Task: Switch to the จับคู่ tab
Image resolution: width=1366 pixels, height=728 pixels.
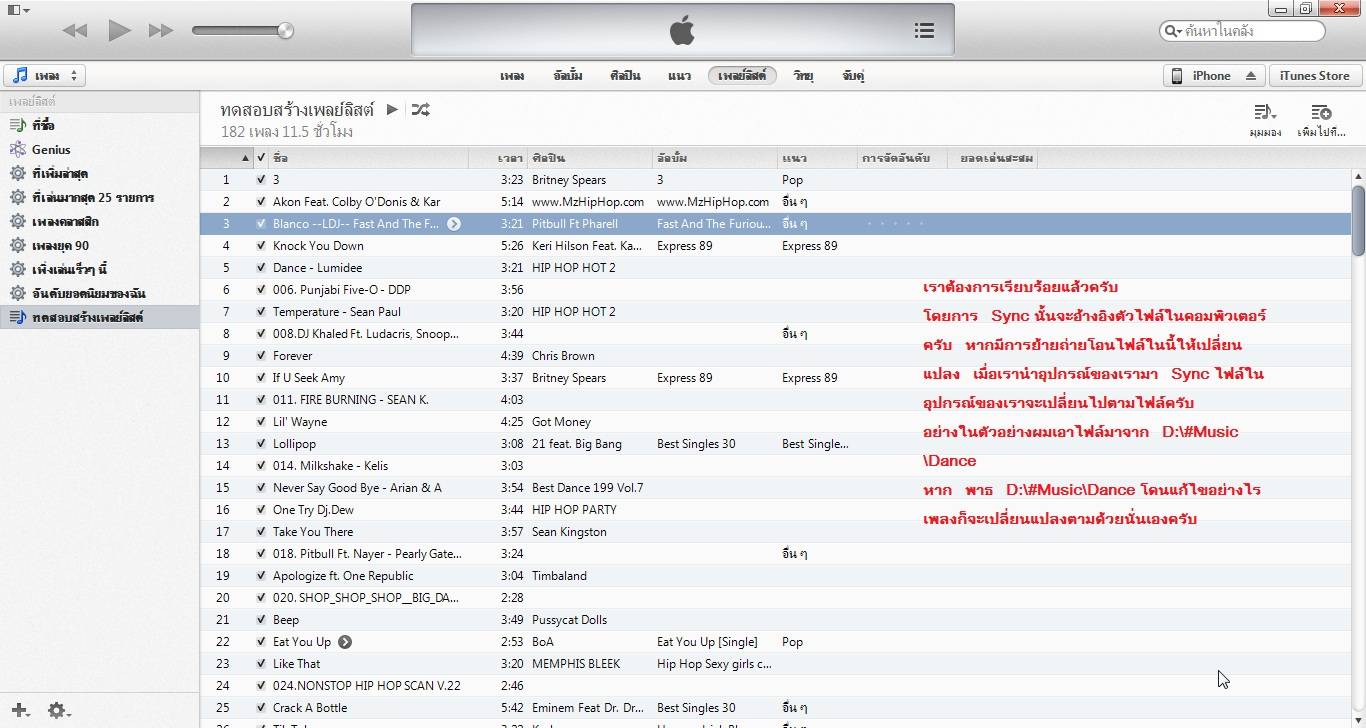Action: click(x=853, y=76)
